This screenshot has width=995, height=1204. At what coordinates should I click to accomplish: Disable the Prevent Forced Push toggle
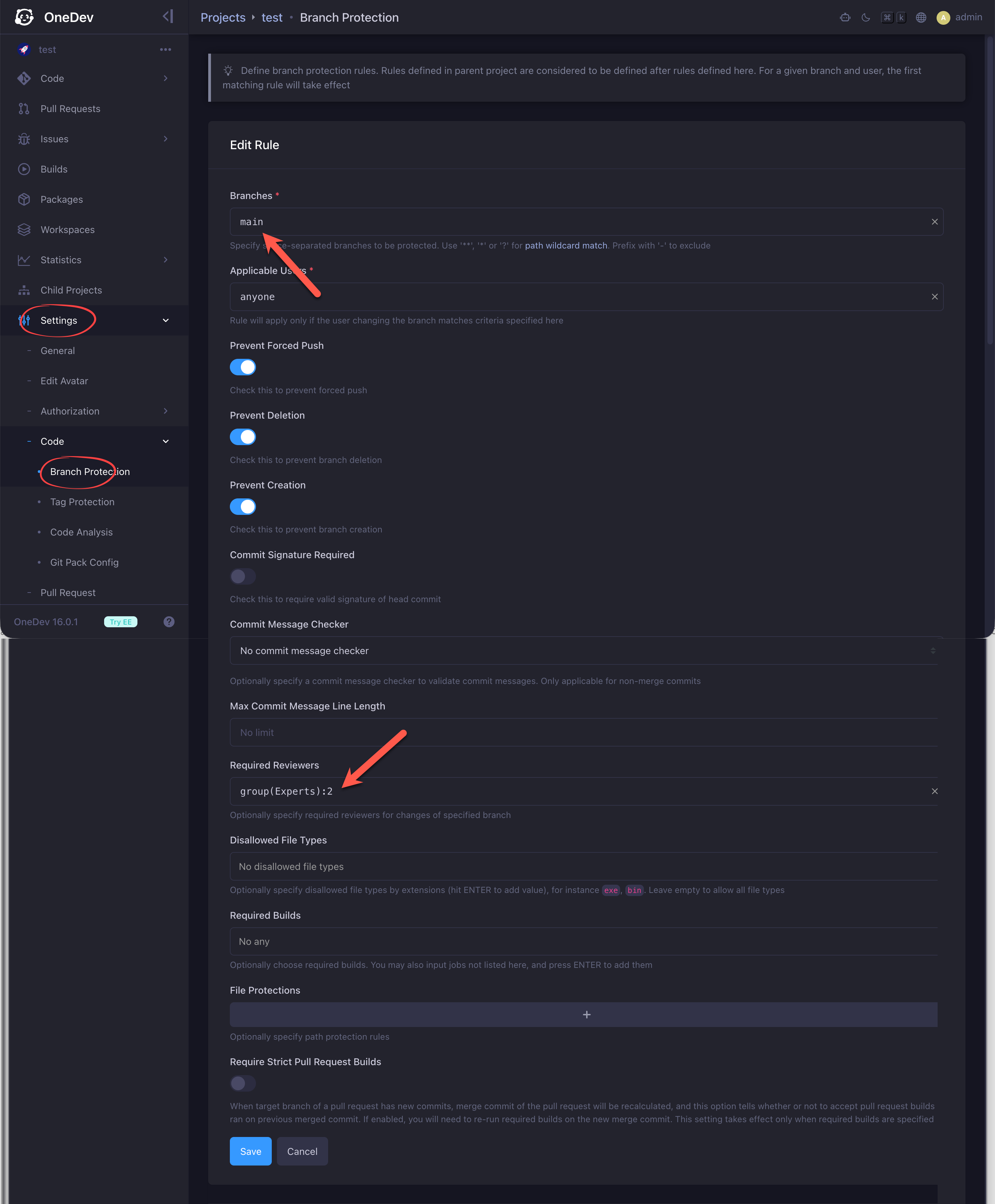click(243, 367)
